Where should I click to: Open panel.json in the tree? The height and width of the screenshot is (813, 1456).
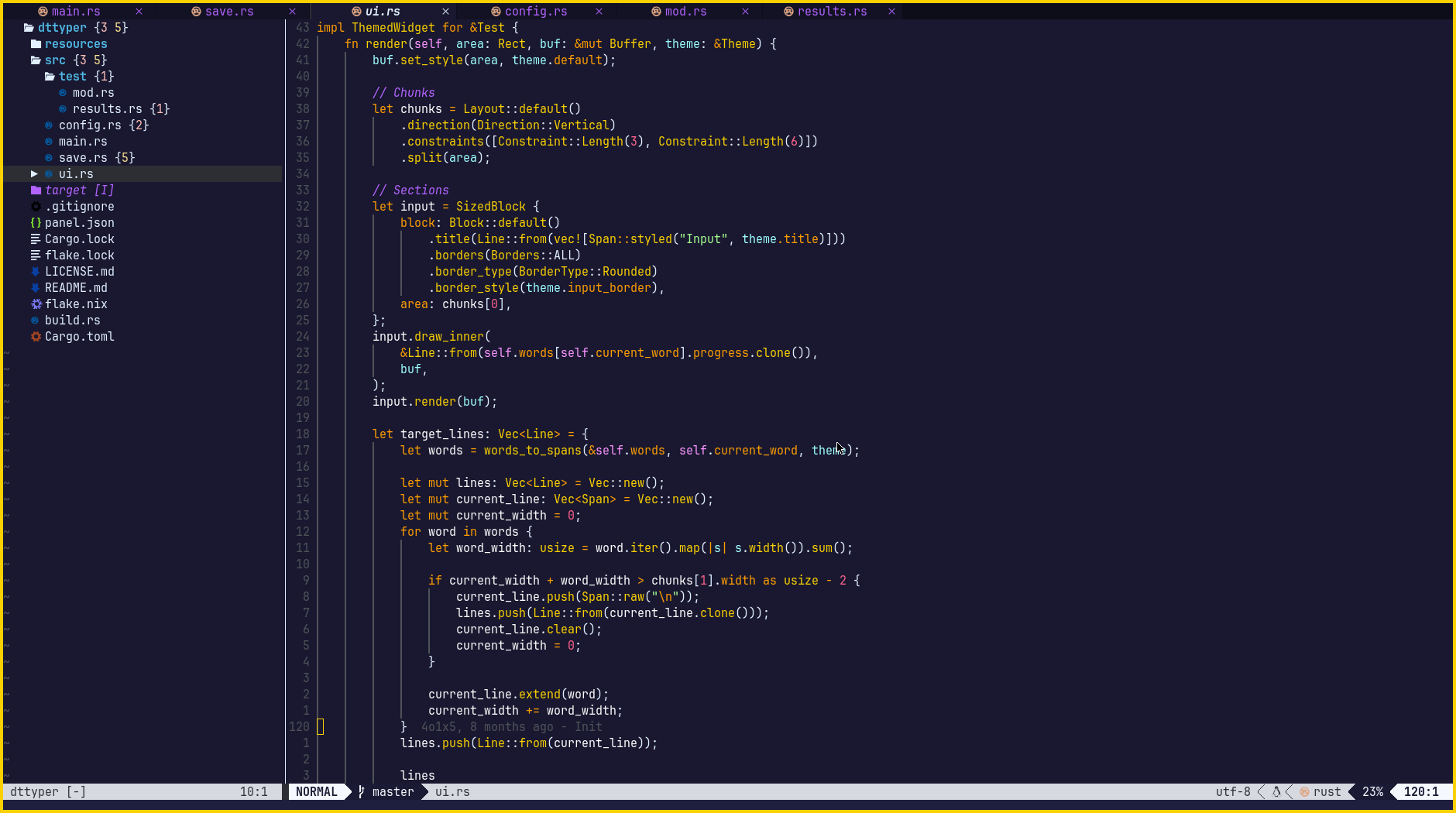click(x=79, y=223)
